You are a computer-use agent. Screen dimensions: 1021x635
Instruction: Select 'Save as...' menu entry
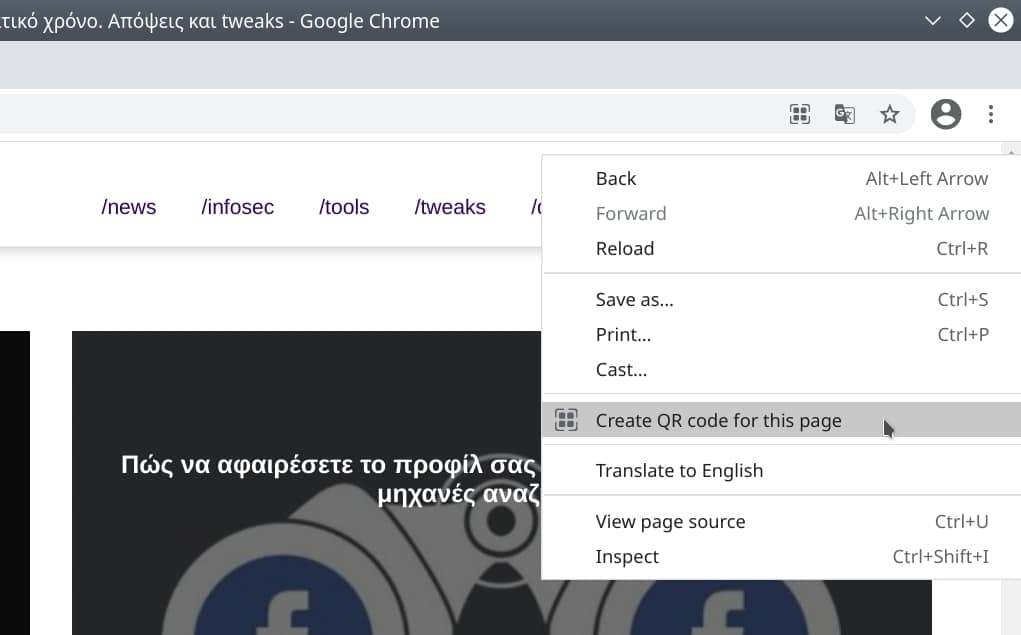click(x=634, y=300)
